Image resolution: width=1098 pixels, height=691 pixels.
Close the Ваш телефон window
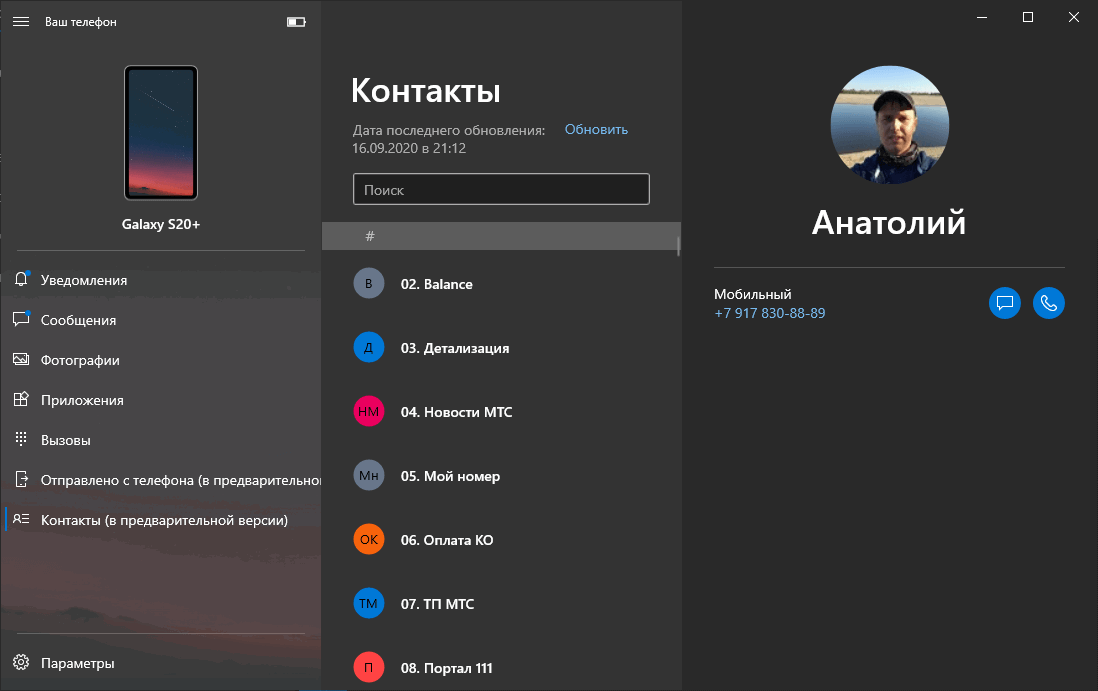tap(1073, 18)
